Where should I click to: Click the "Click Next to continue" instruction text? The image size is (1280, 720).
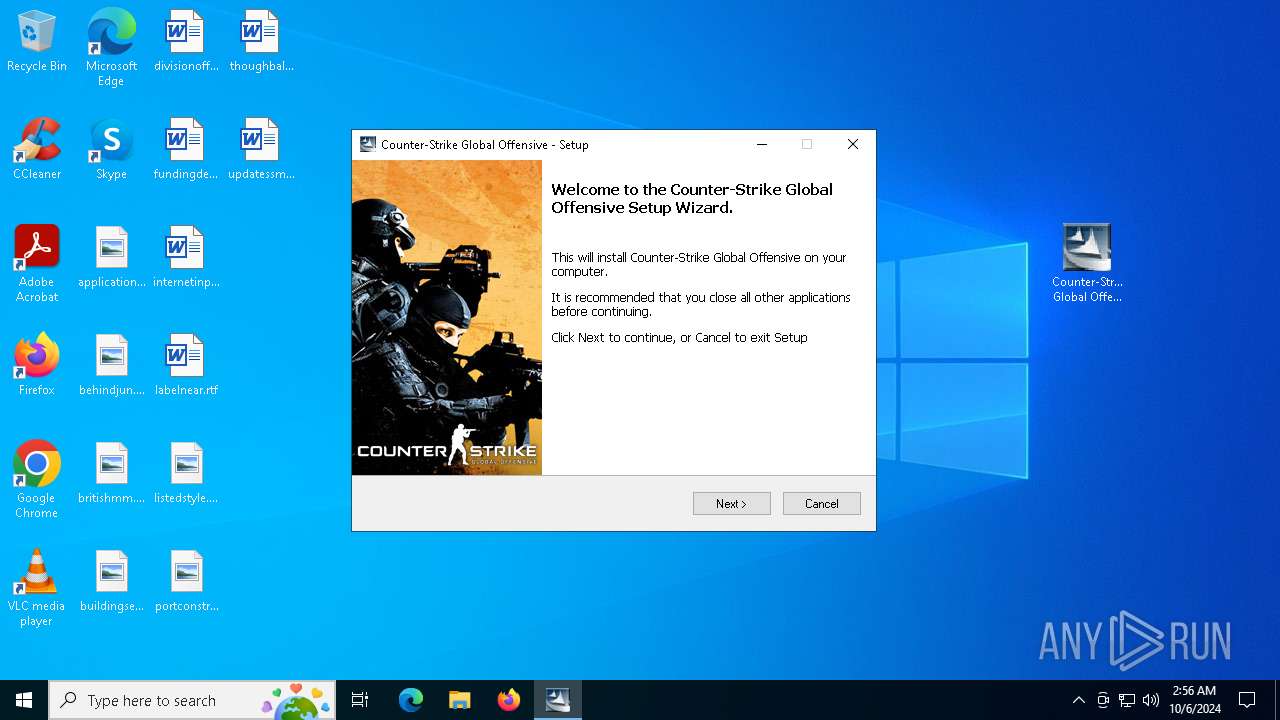[679, 337]
